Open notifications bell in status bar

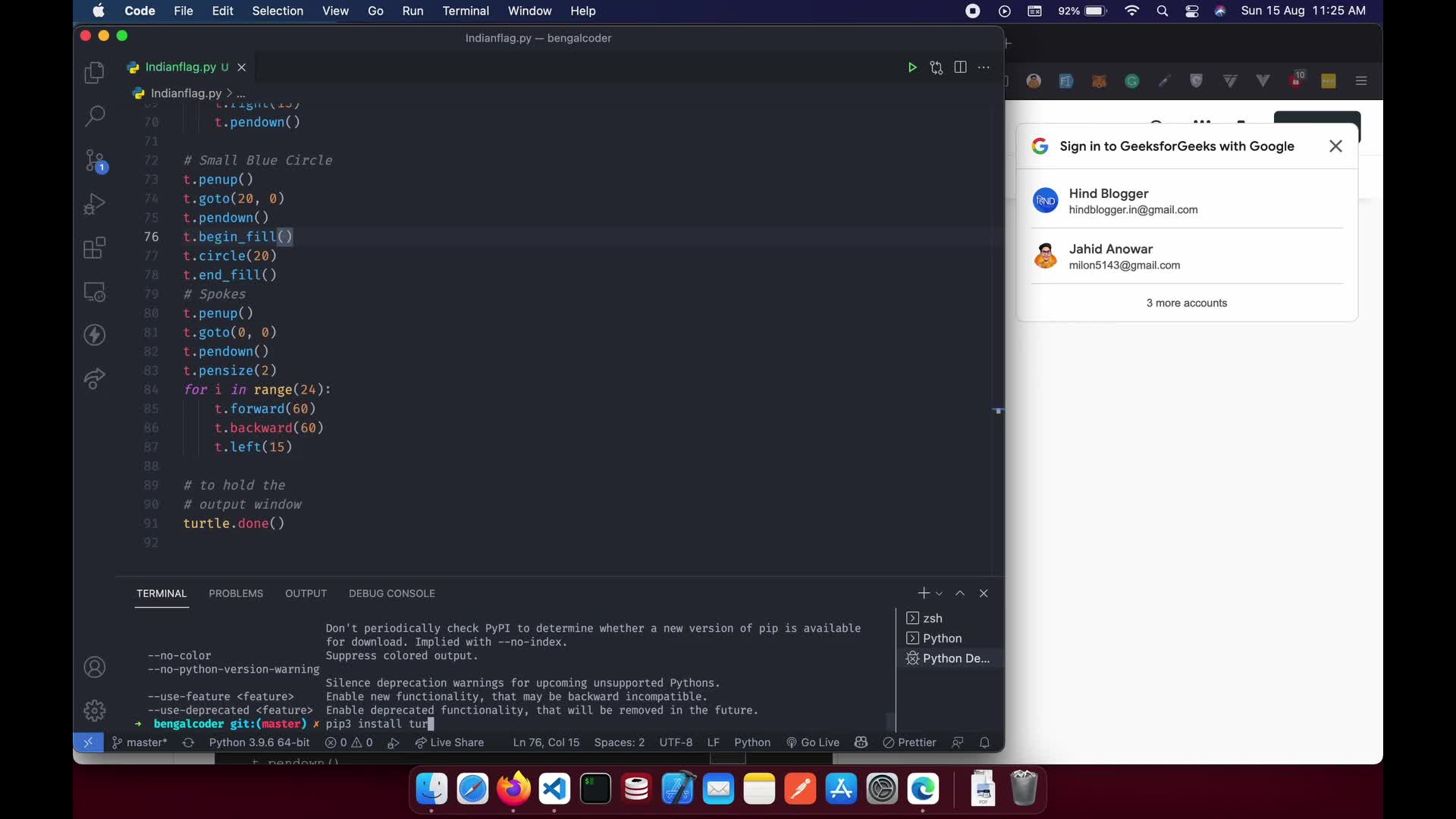[x=984, y=742]
